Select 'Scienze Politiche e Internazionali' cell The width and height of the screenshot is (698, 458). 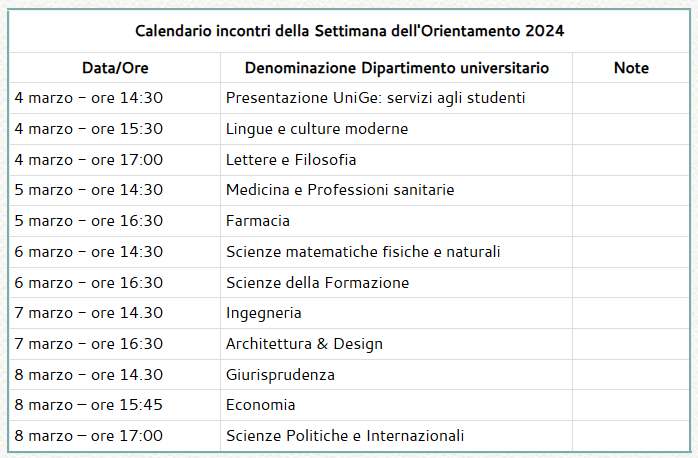345,436
